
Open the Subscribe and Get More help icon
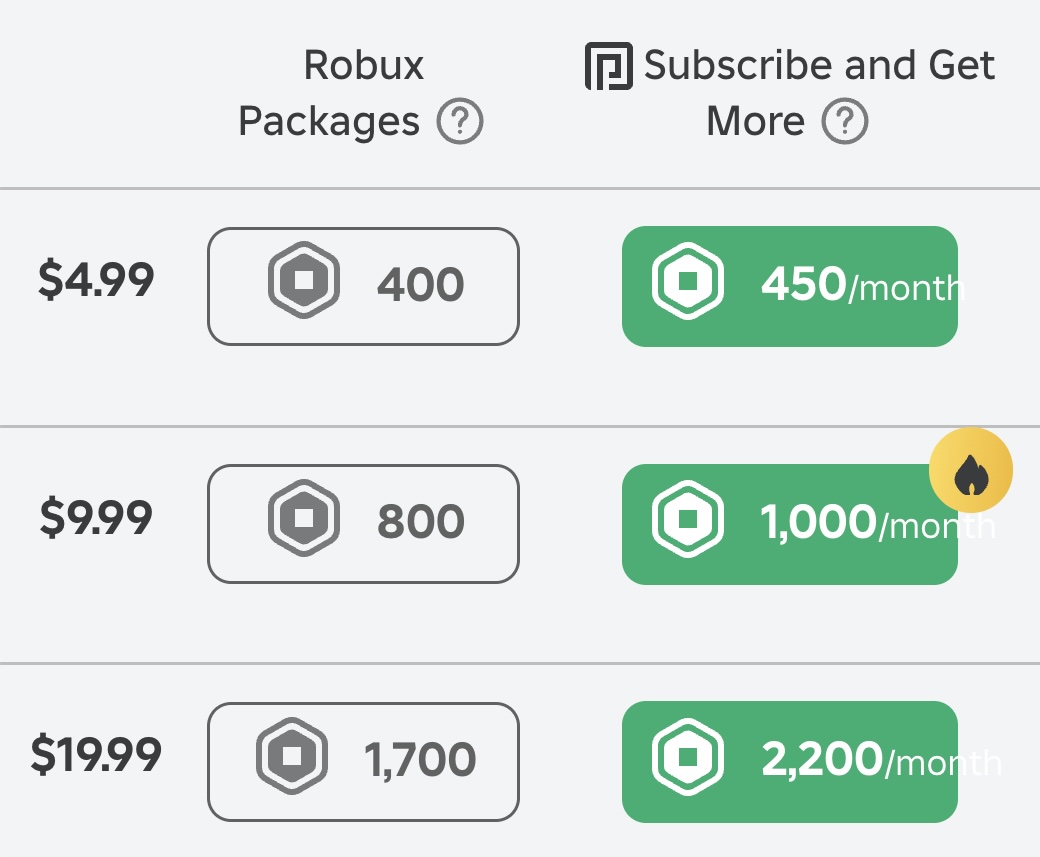tap(845, 121)
